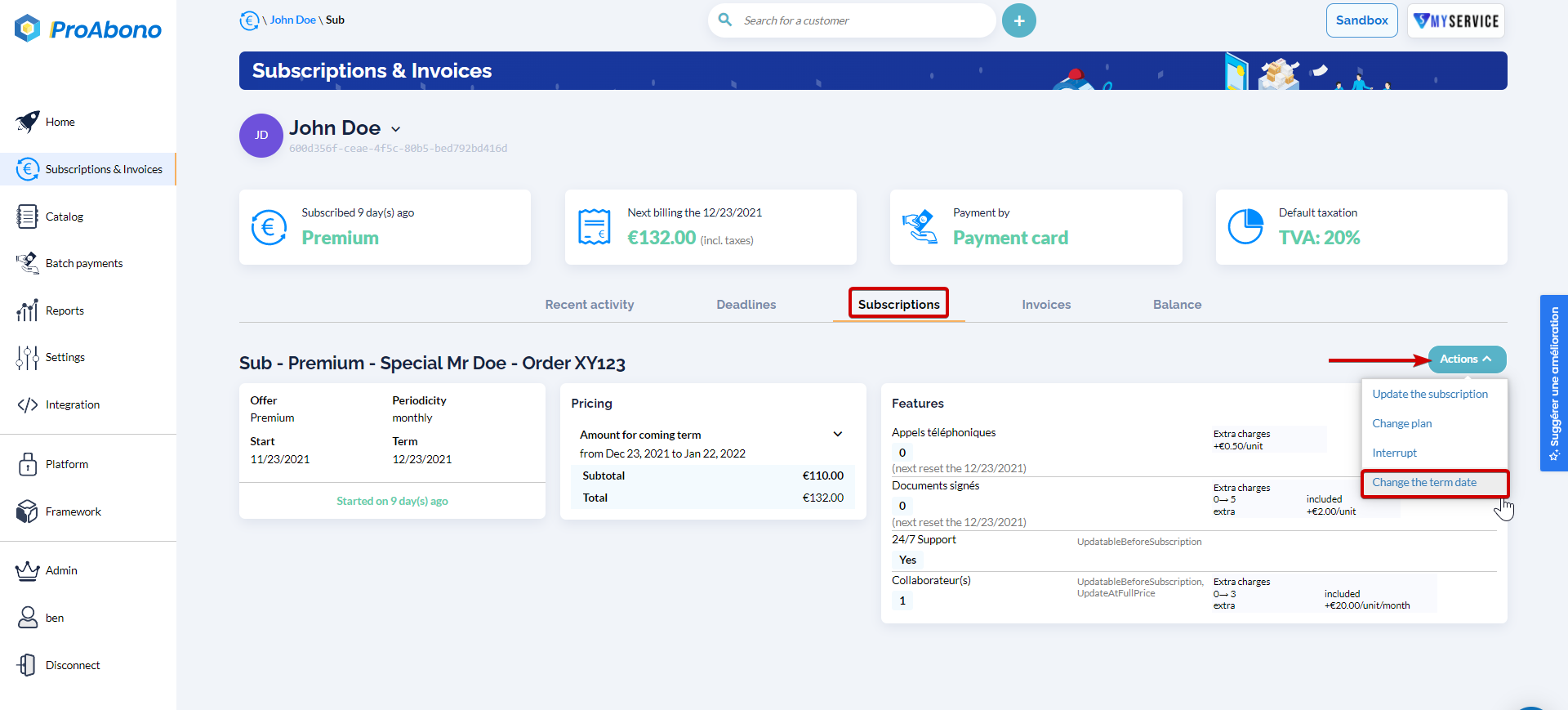
Task: Choose Change plan menu entry
Action: click(x=1402, y=423)
